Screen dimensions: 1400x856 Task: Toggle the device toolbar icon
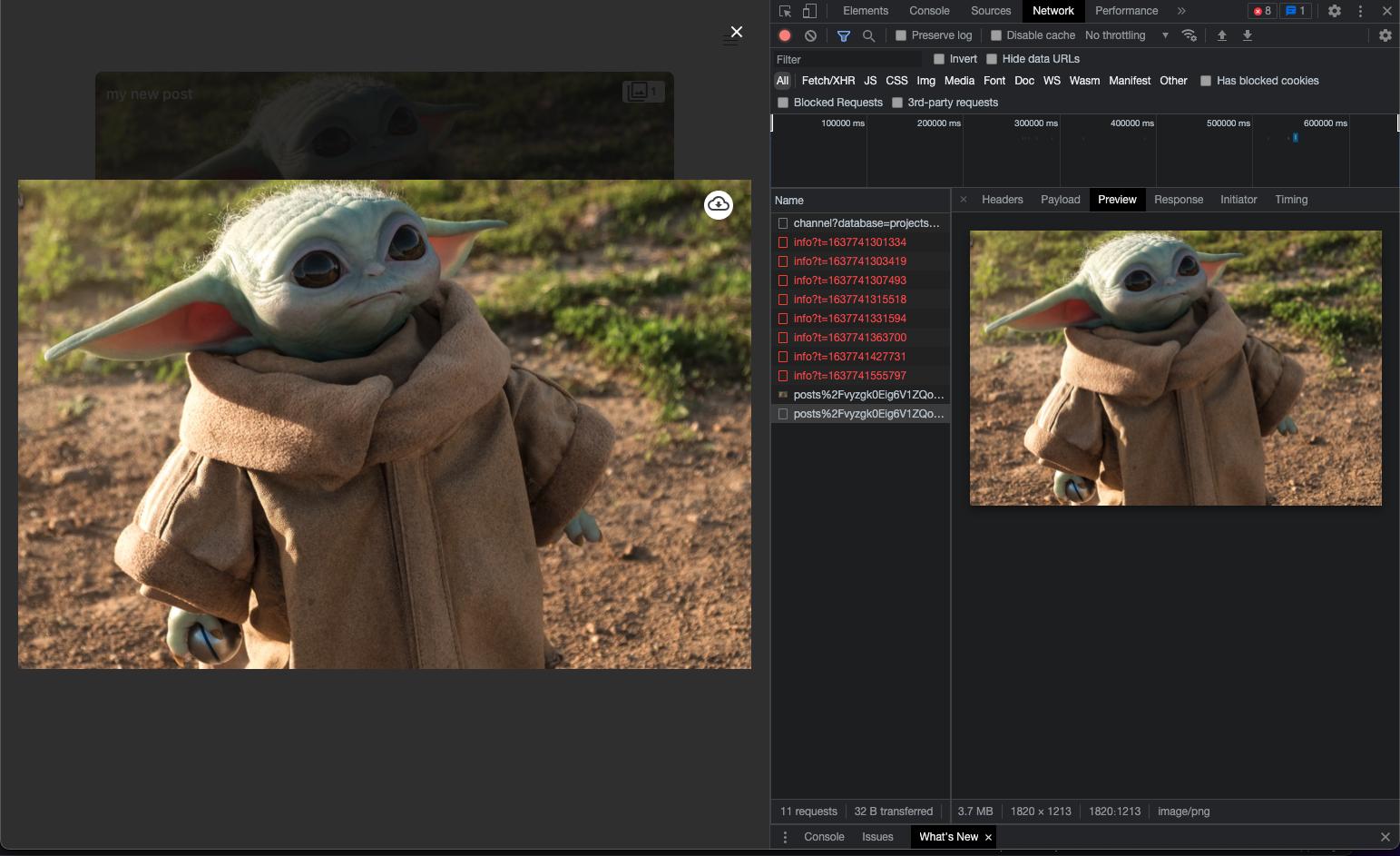point(809,11)
